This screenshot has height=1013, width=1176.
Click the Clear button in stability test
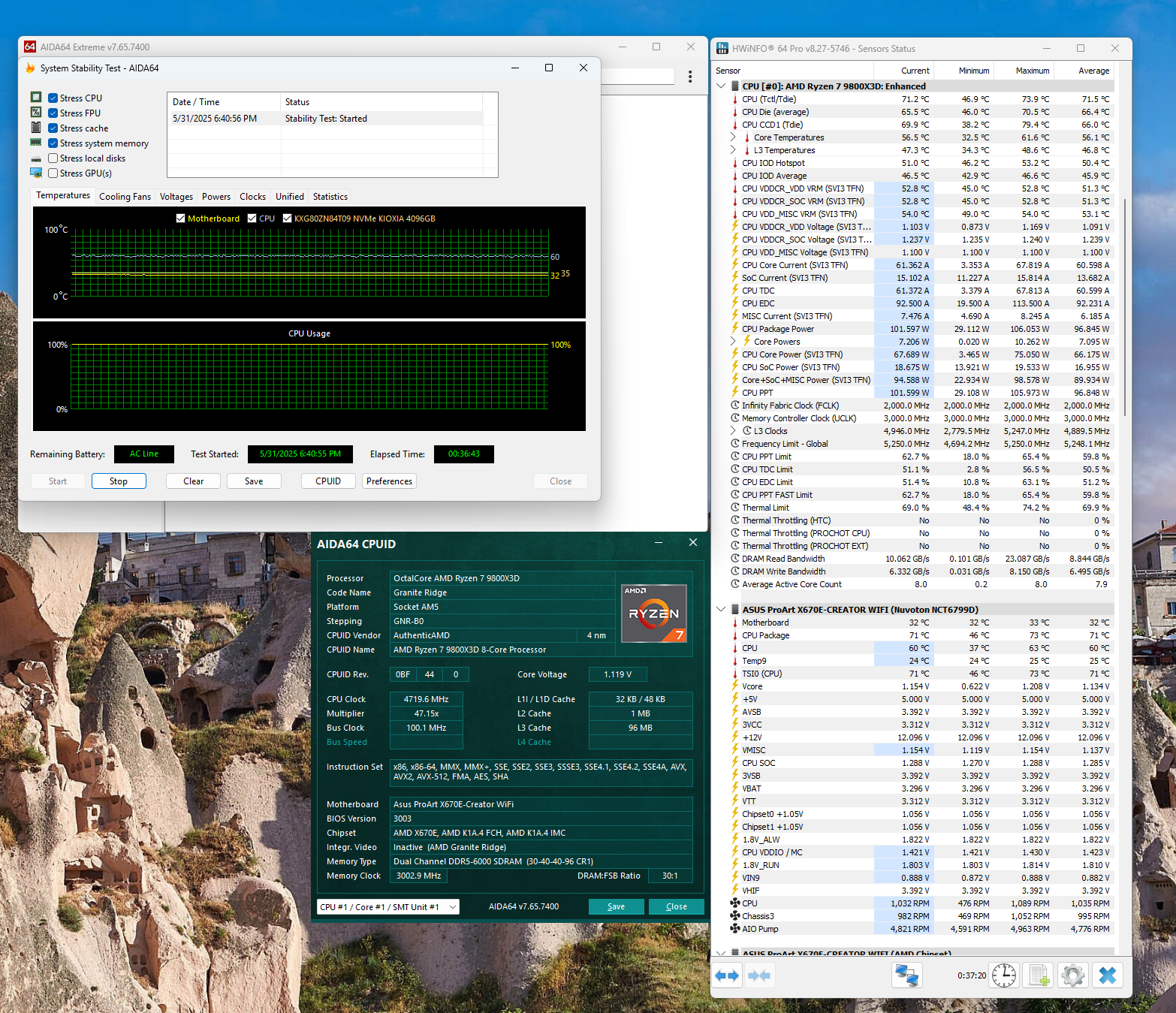tap(194, 481)
